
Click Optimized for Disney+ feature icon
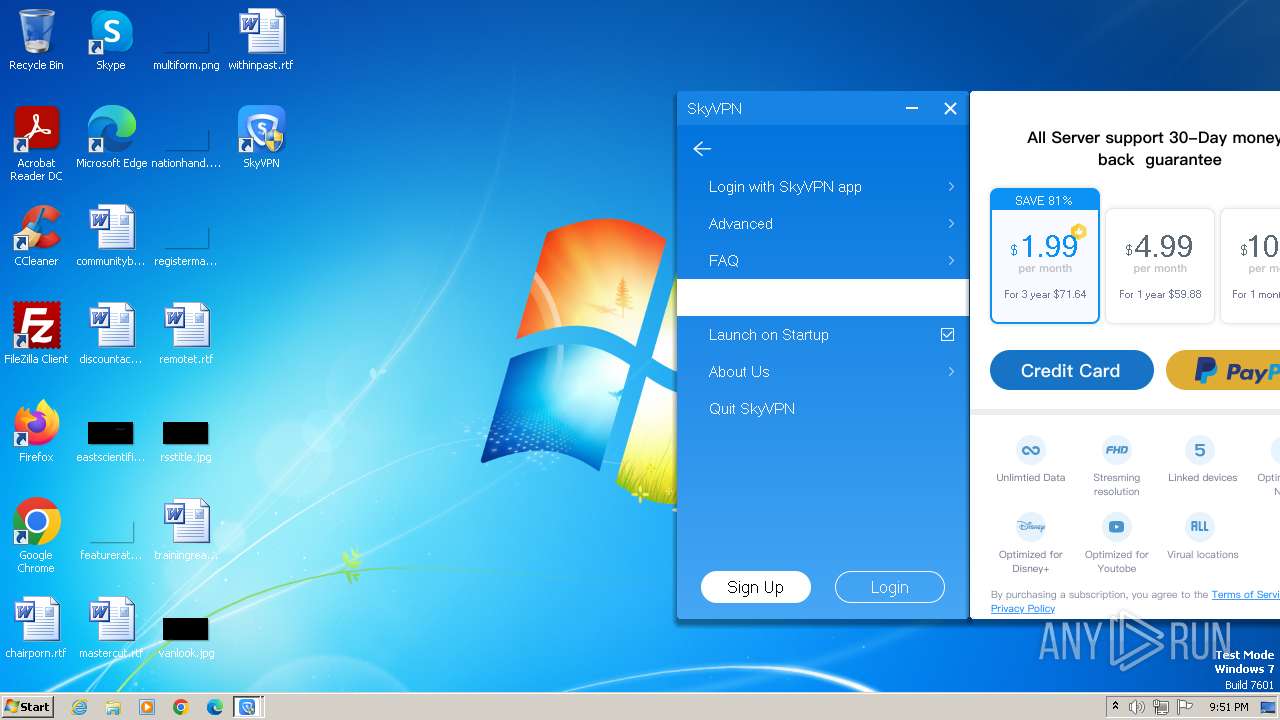tap(1030, 527)
